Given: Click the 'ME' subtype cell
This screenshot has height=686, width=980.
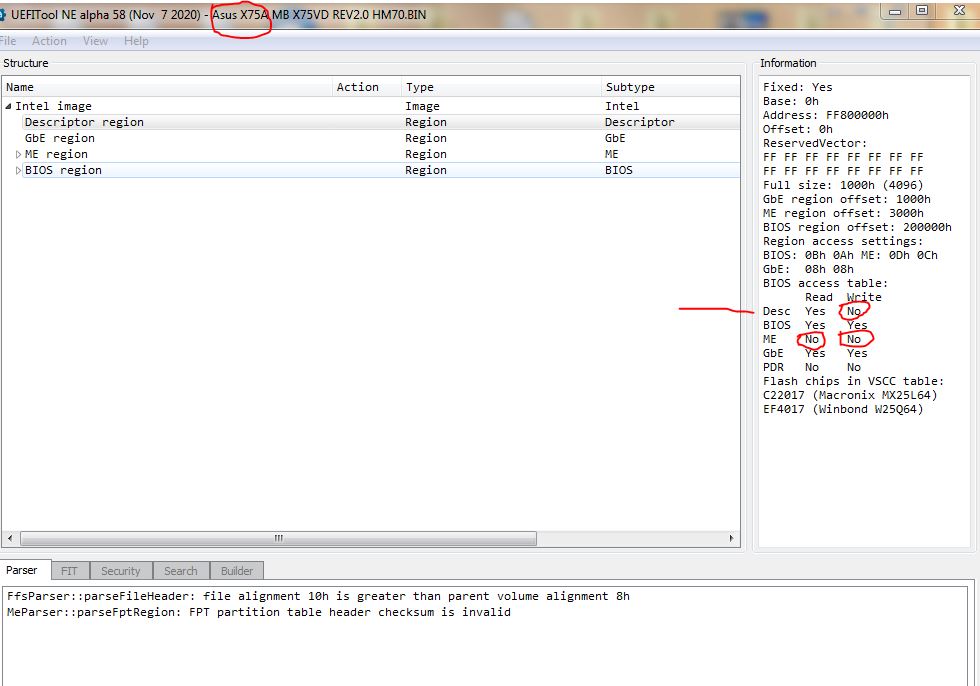Looking at the screenshot, I should tap(611, 154).
